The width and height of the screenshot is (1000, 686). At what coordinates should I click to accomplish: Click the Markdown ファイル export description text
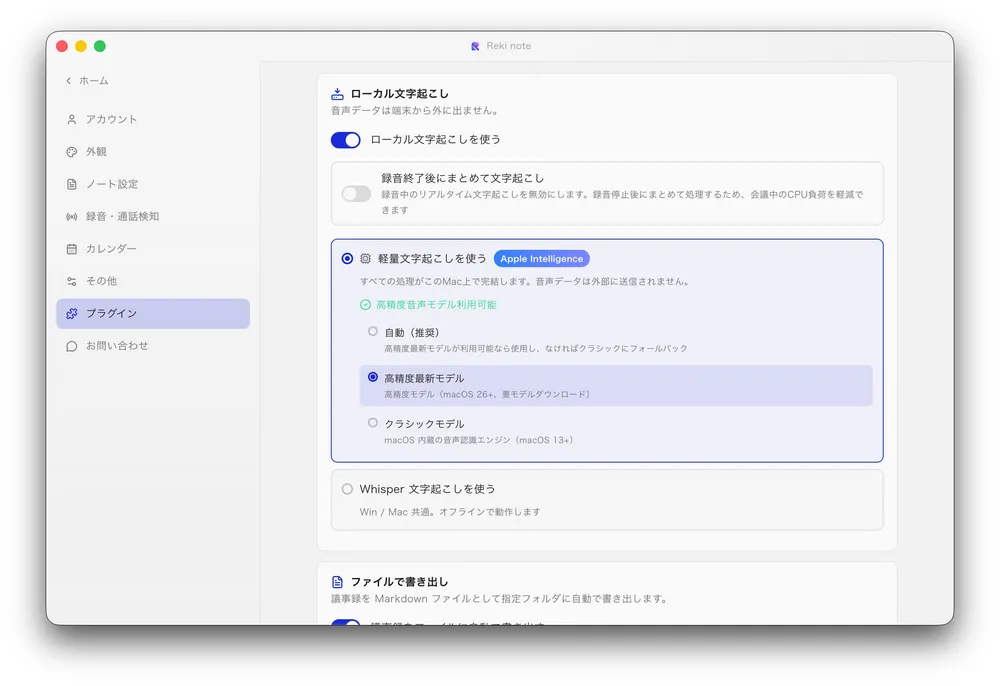(499, 599)
